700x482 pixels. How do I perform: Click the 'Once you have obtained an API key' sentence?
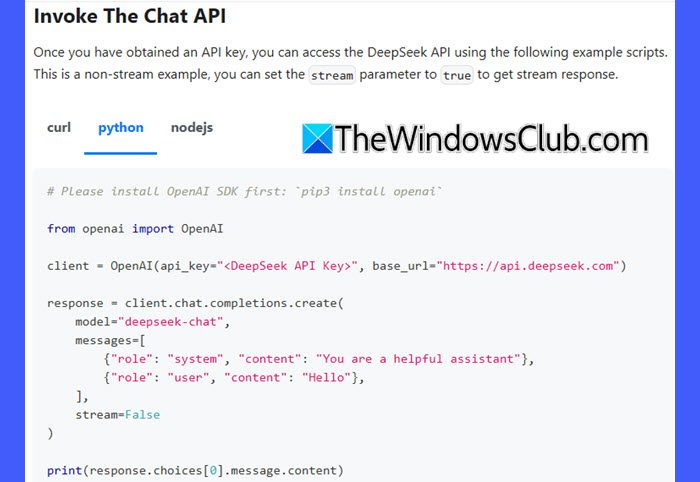pos(350,53)
